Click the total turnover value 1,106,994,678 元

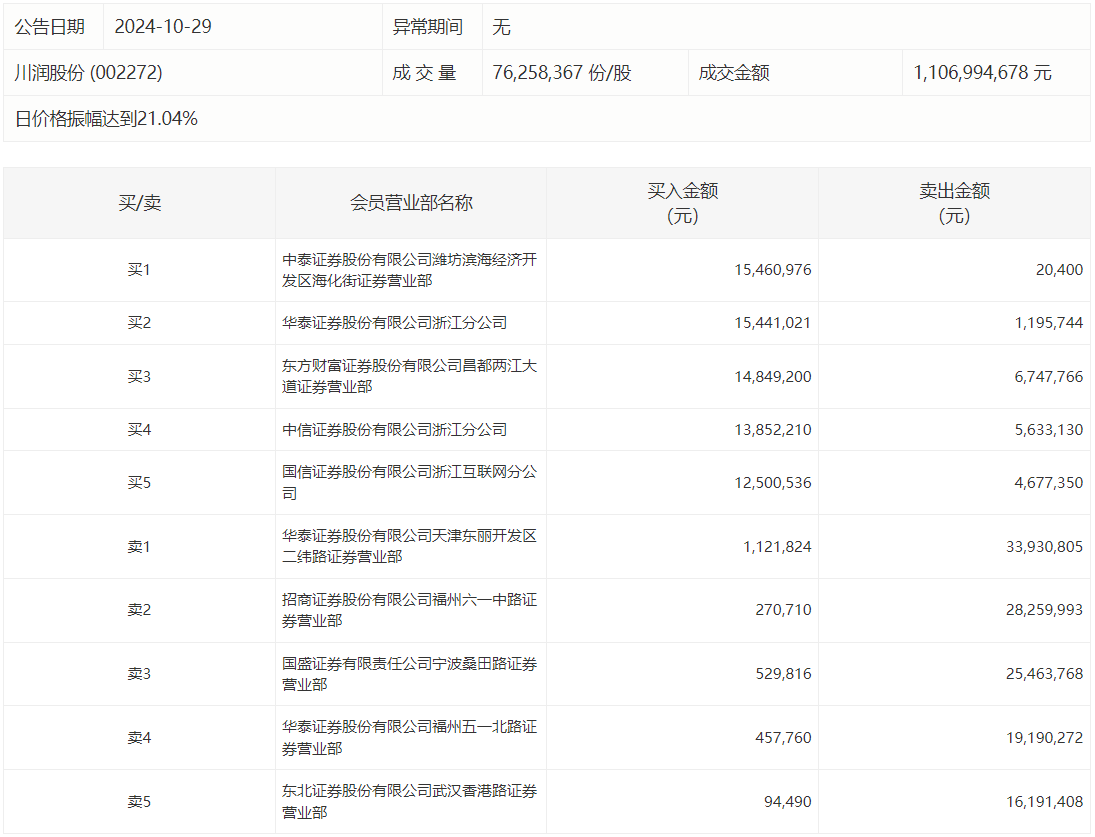point(982,73)
